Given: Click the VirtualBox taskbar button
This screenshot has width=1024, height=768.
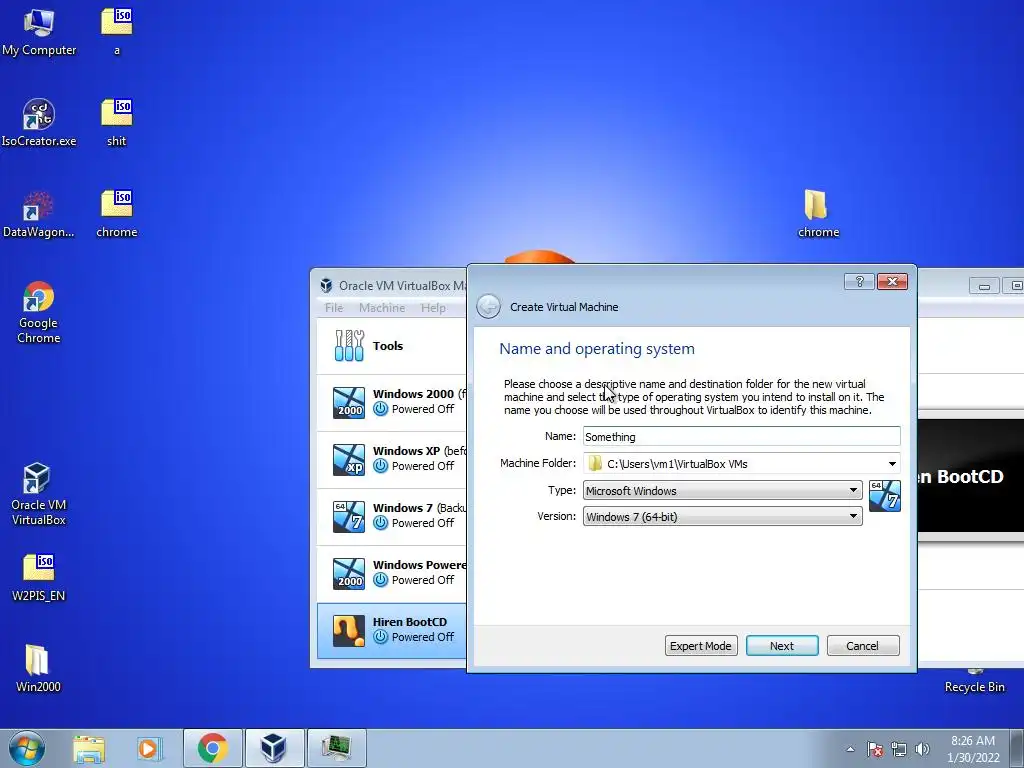Looking at the screenshot, I should pyautogui.click(x=274, y=748).
